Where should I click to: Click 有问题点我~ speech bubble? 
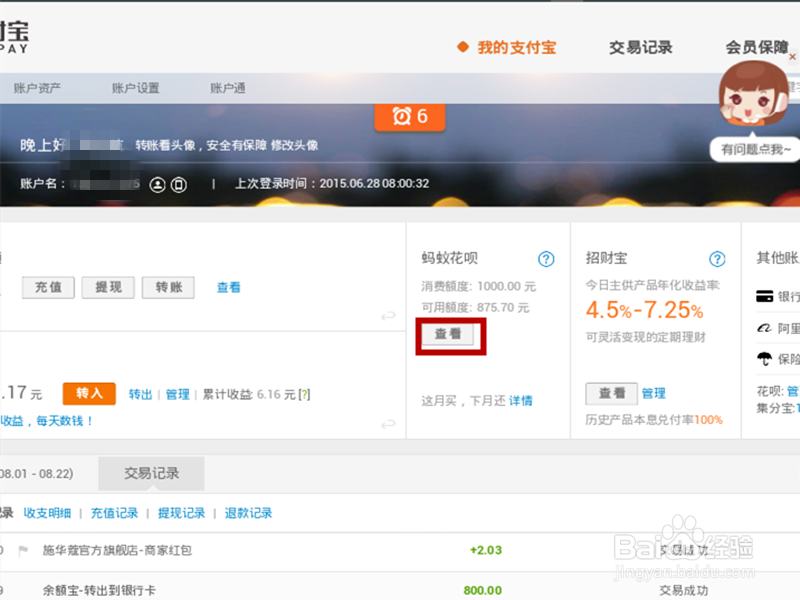coord(755,149)
